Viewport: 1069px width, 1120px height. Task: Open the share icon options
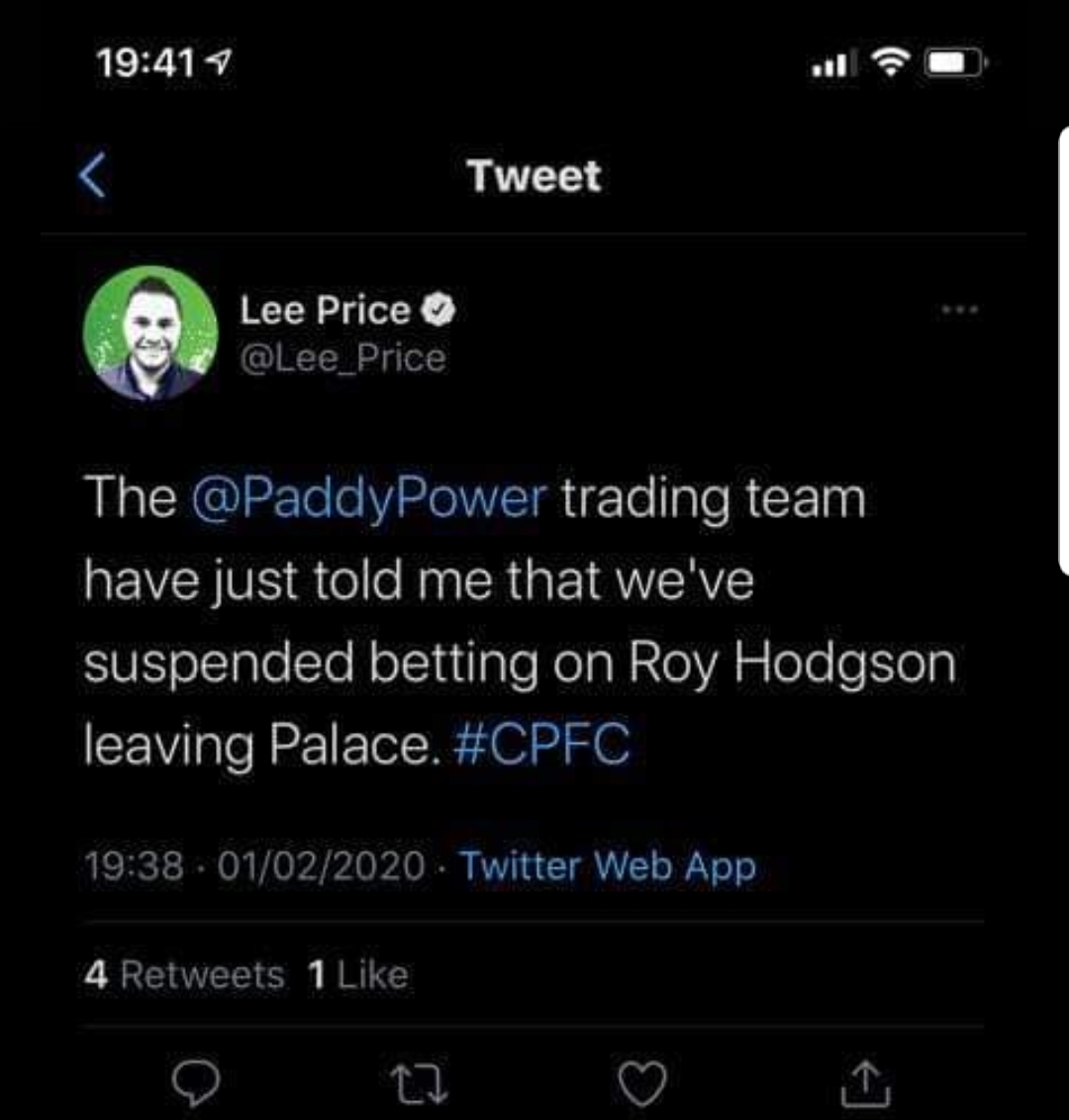[865, 1082]
